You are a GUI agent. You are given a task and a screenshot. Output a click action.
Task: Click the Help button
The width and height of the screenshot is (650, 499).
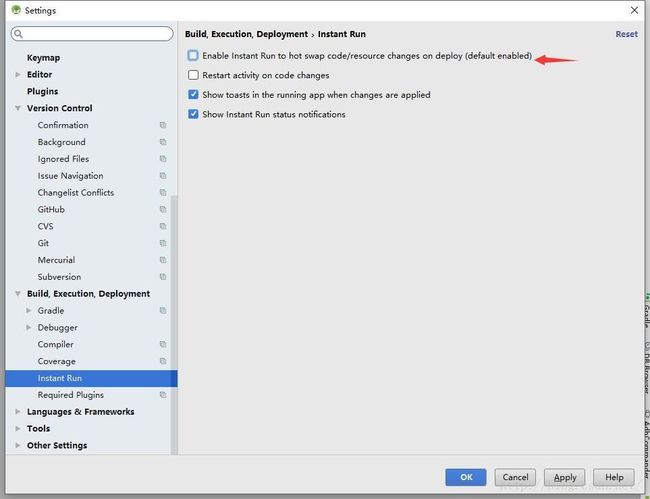614,477
